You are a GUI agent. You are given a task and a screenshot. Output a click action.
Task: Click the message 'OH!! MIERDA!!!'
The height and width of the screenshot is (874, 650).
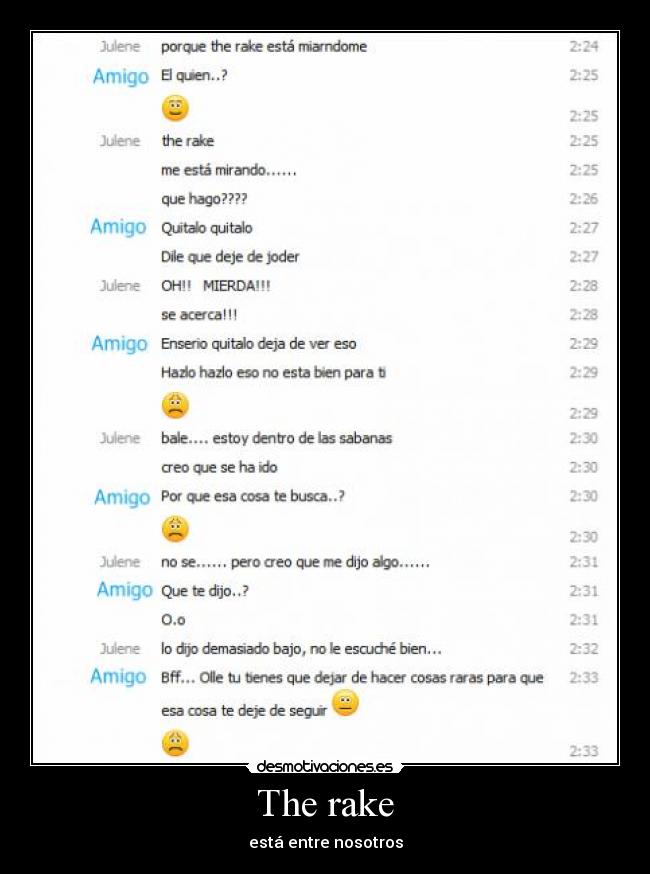click(x=216, y=286)
